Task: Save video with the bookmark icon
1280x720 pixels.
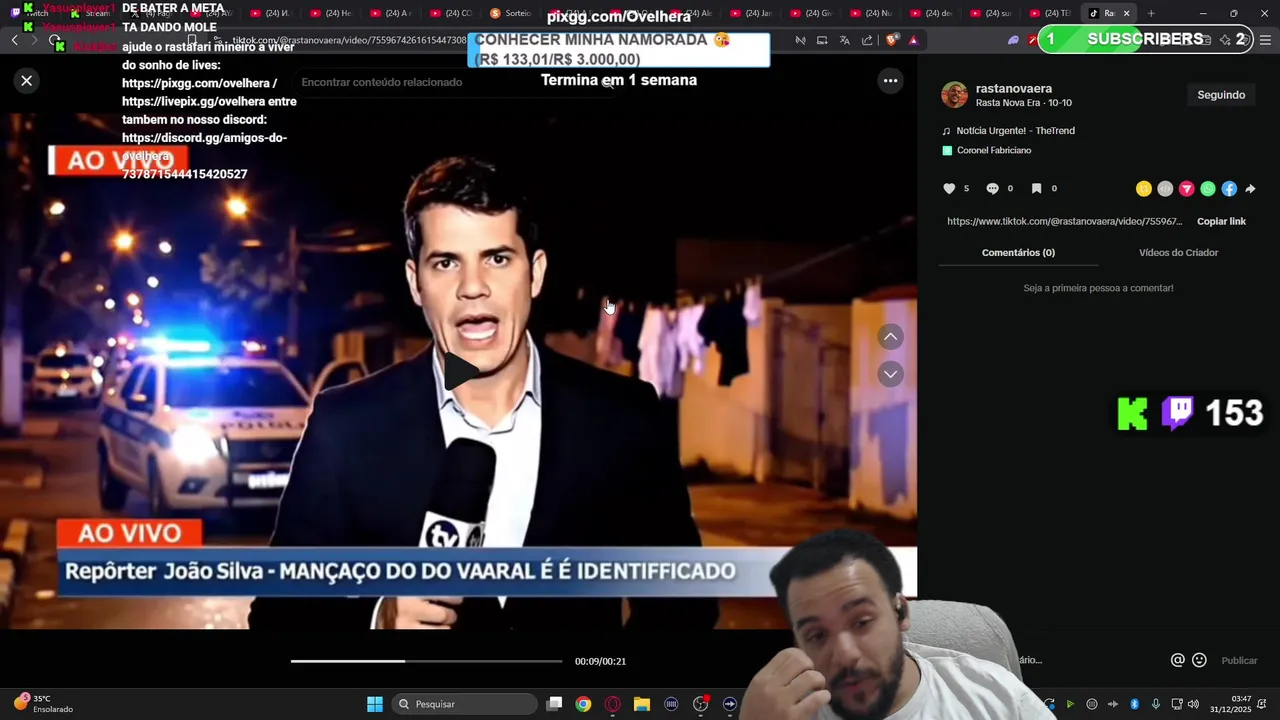Action: pos(1036,188)
